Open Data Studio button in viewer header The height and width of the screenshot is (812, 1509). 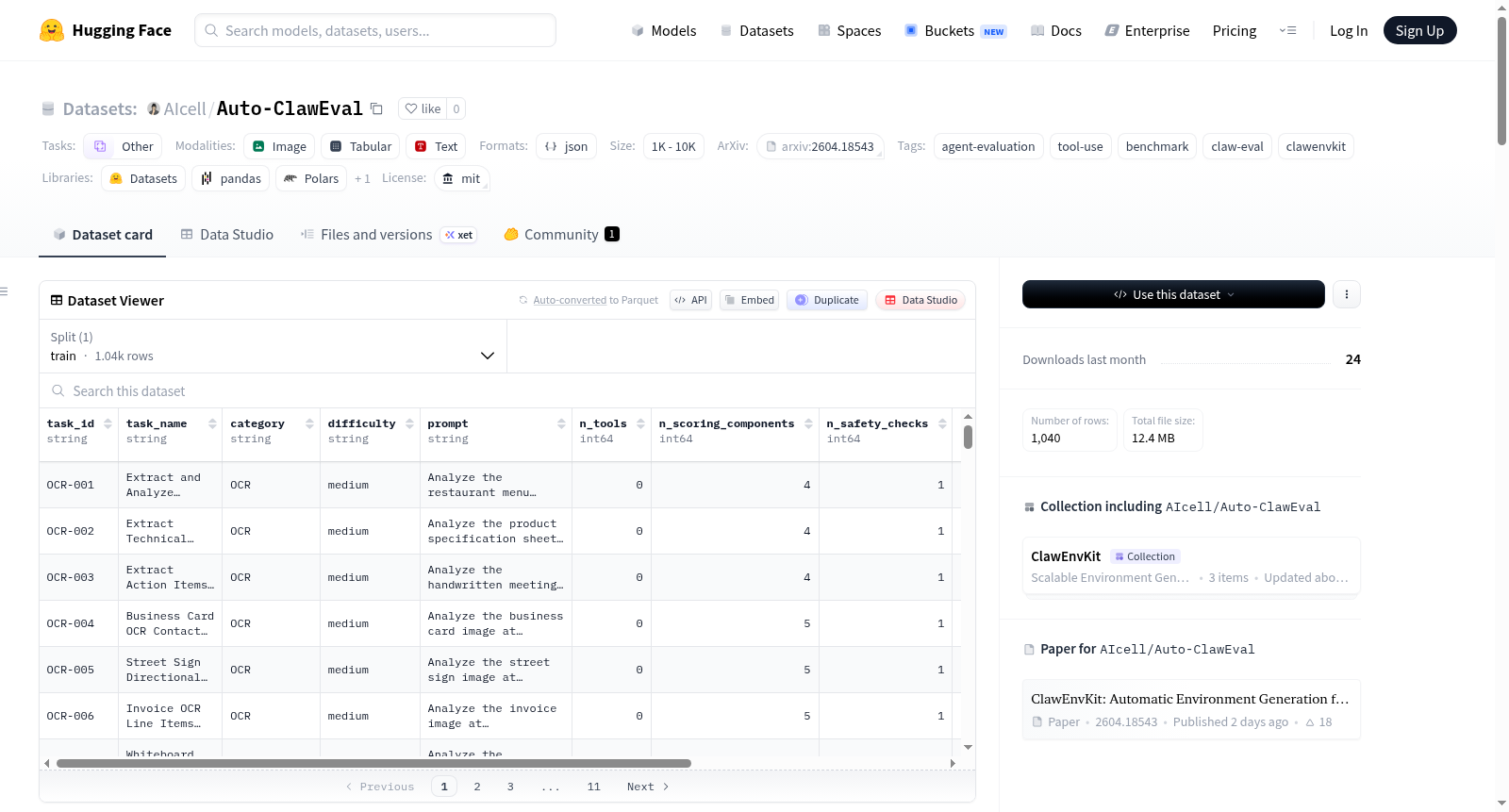[920, 300]
